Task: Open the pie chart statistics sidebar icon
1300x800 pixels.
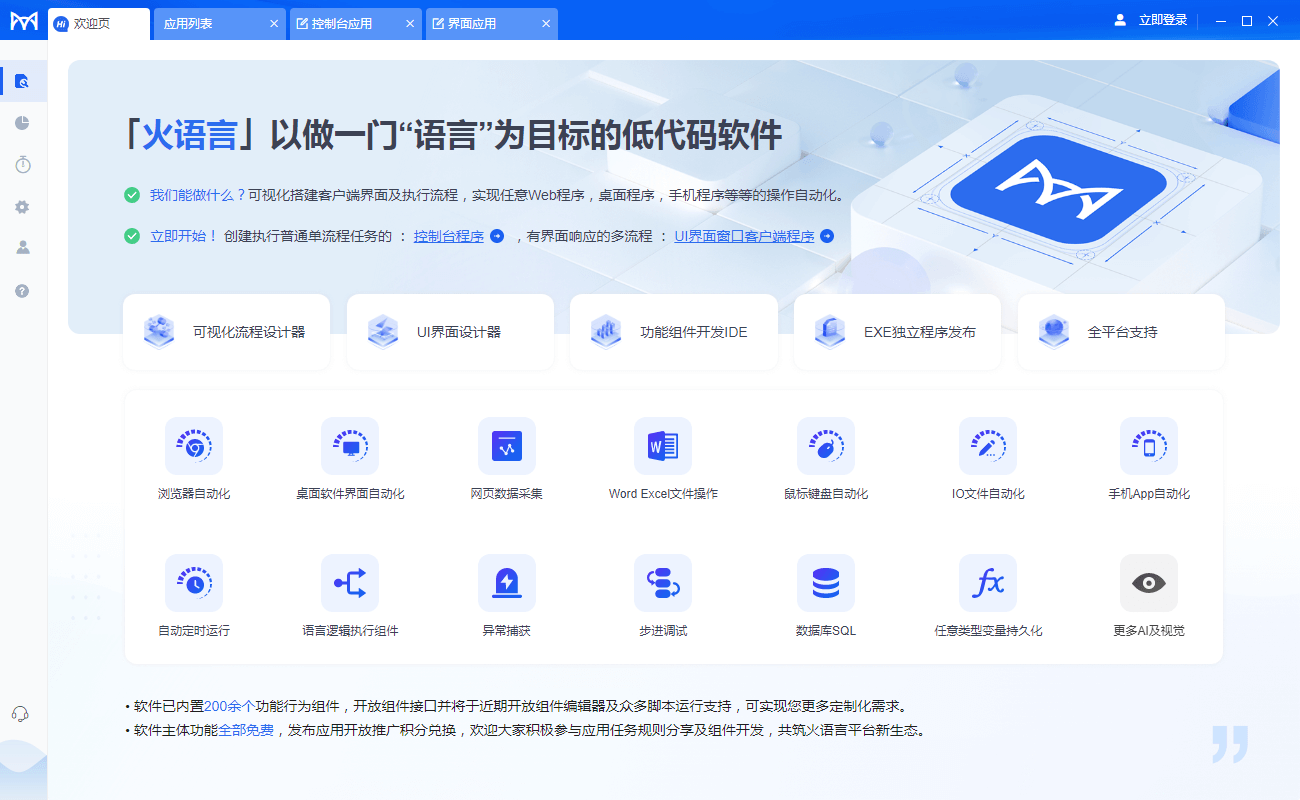Action: (22, 123)
